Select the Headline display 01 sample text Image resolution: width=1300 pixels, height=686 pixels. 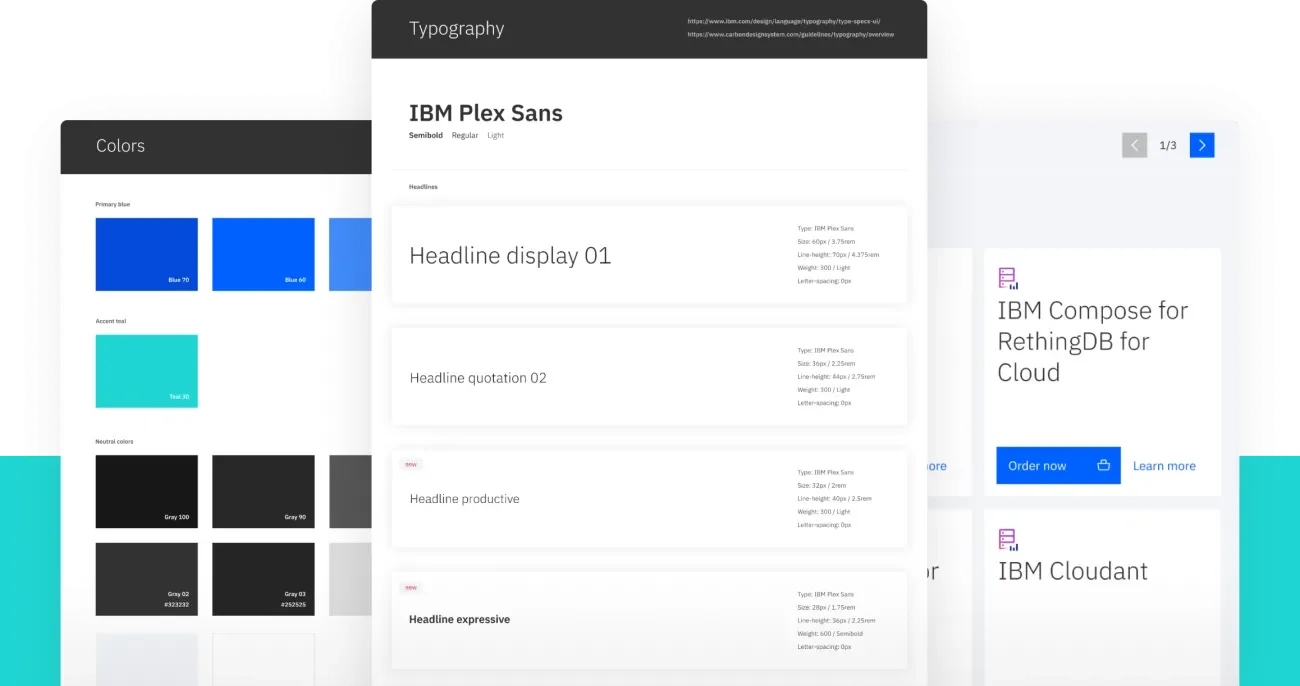point(510,256)
